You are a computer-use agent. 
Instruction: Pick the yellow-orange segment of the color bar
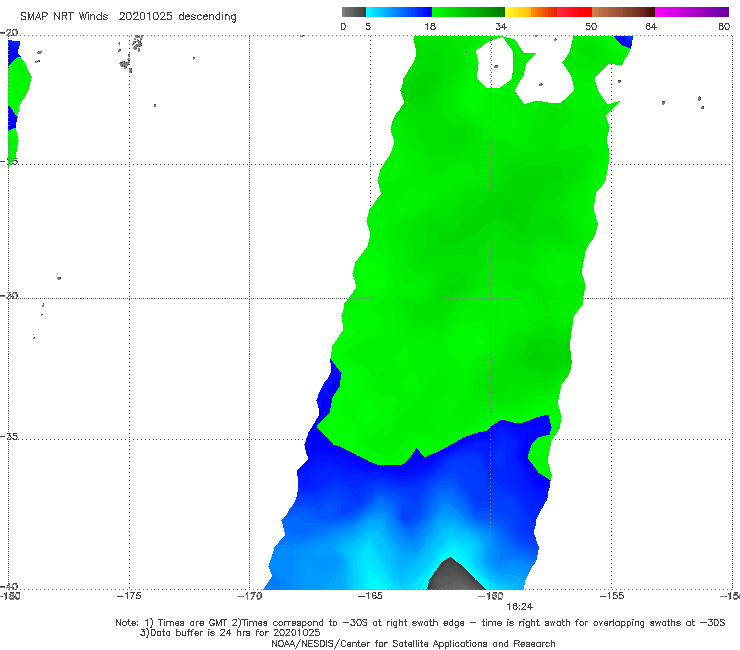coord(531,12)
